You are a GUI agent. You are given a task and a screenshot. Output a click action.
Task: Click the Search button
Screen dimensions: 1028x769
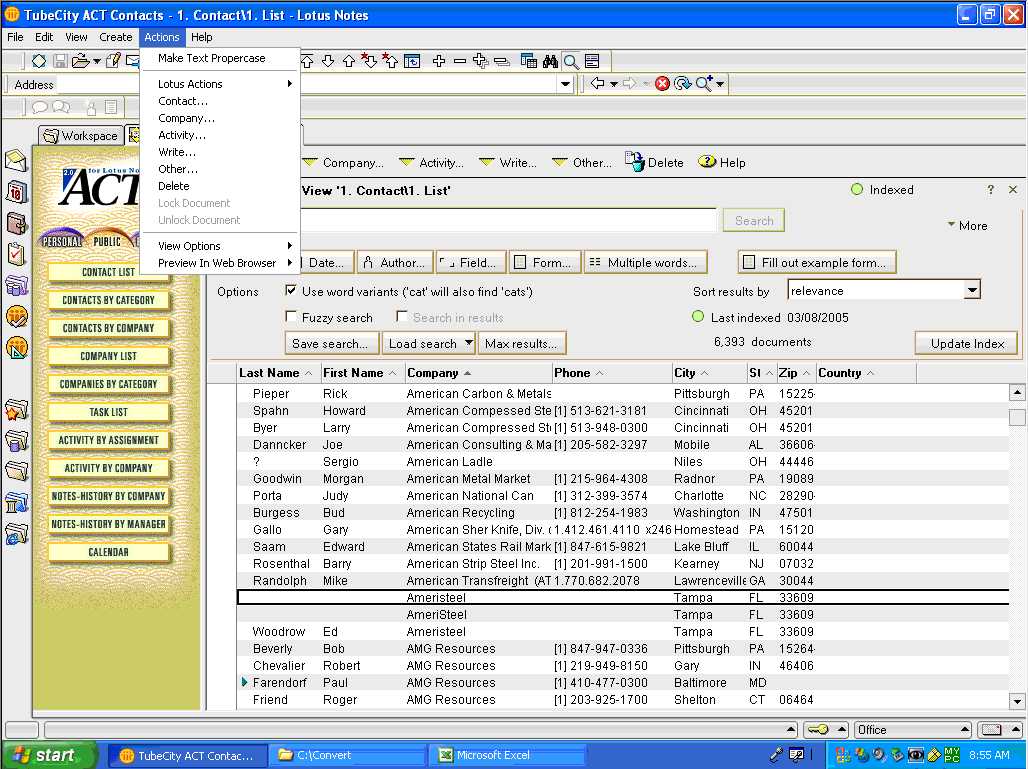754,220
